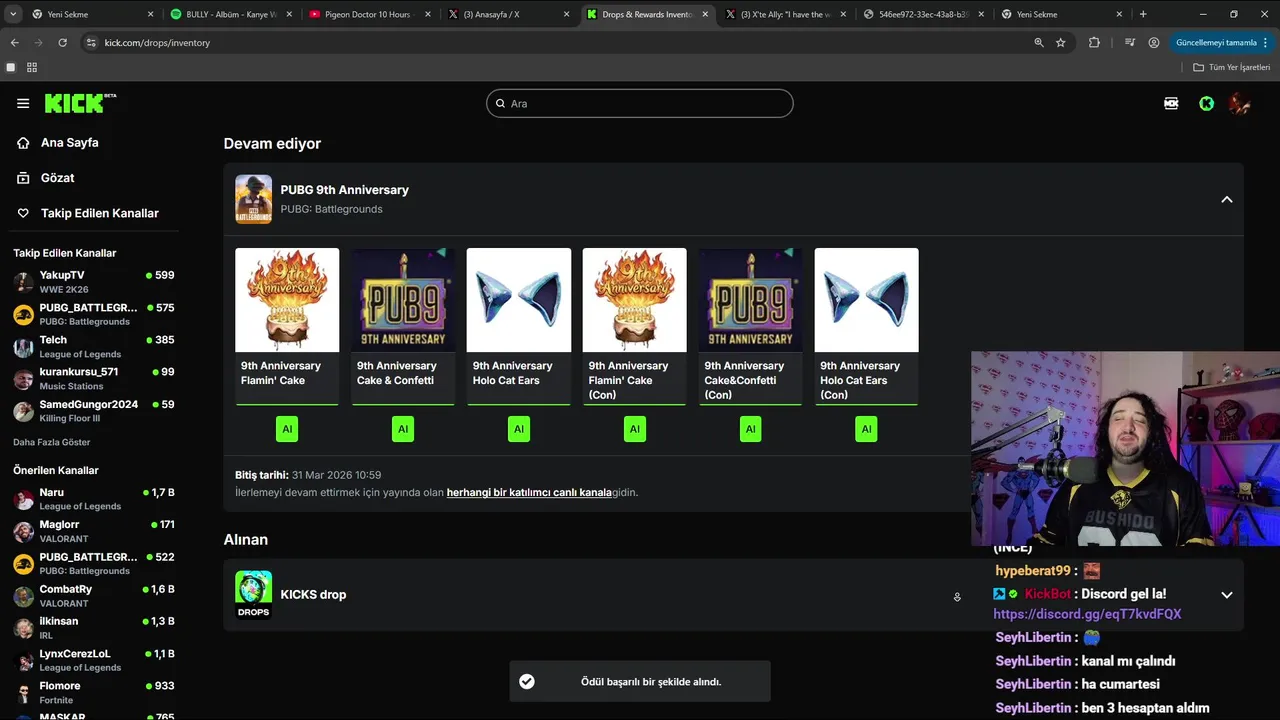Click Daha Fazla Göster link

click(51, 442)
